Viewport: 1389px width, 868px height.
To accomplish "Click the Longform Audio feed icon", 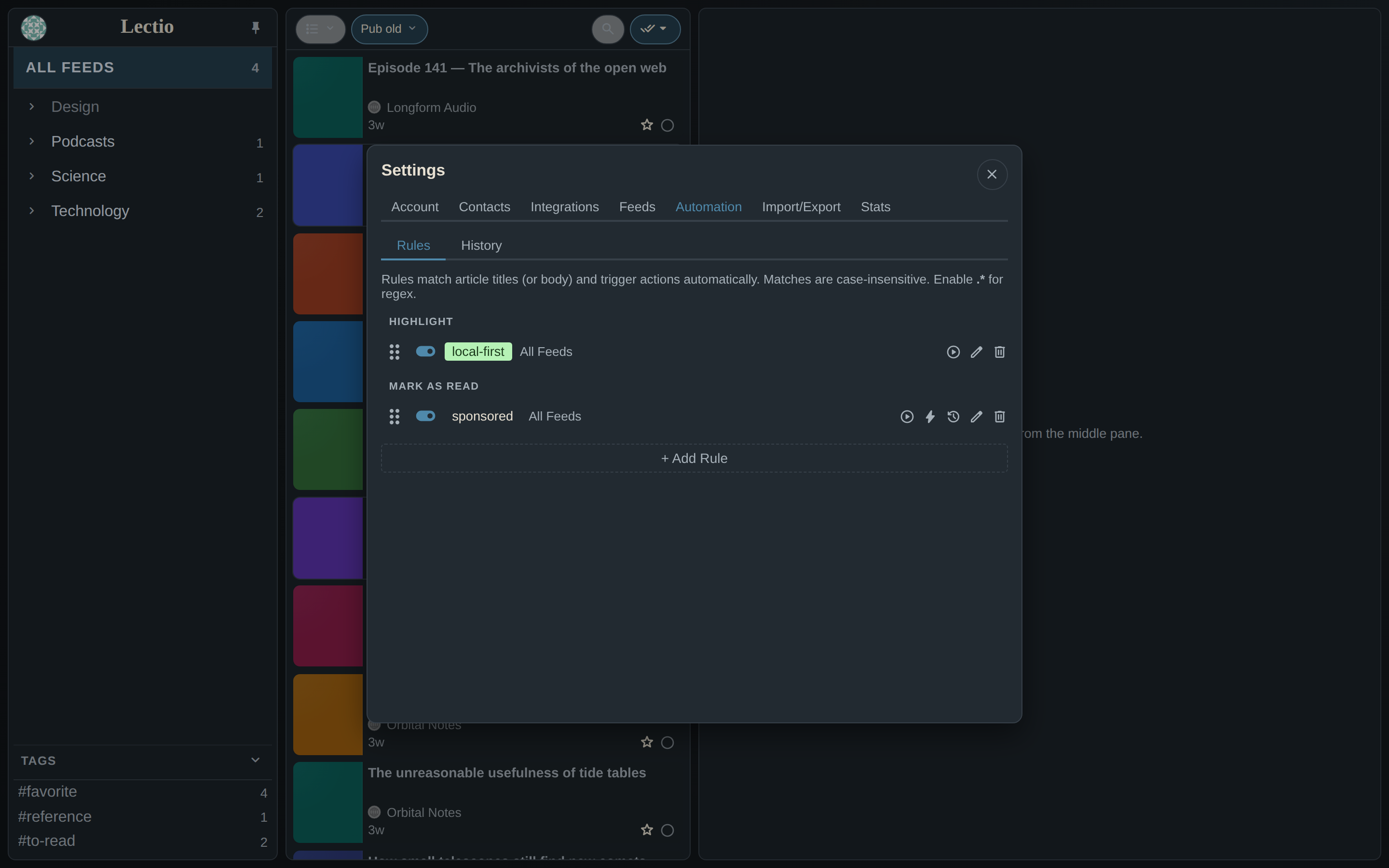I will pos(374,108).
